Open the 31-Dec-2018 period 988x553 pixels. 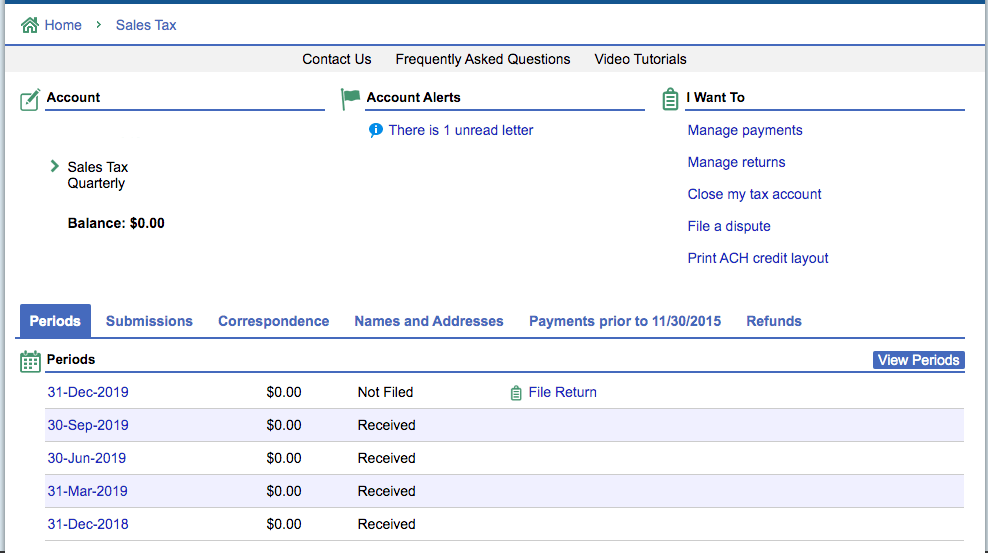coord(88,524)
